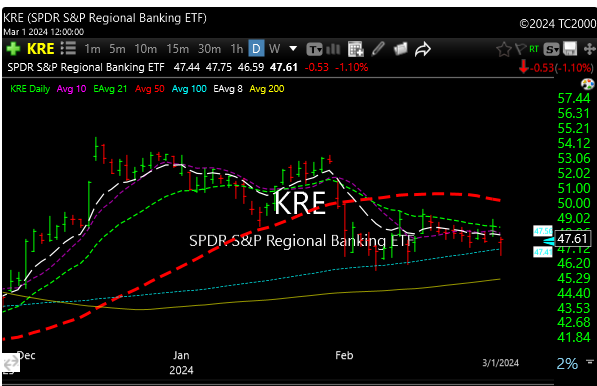Switch to the 1h timeframe

pos(237,49)
